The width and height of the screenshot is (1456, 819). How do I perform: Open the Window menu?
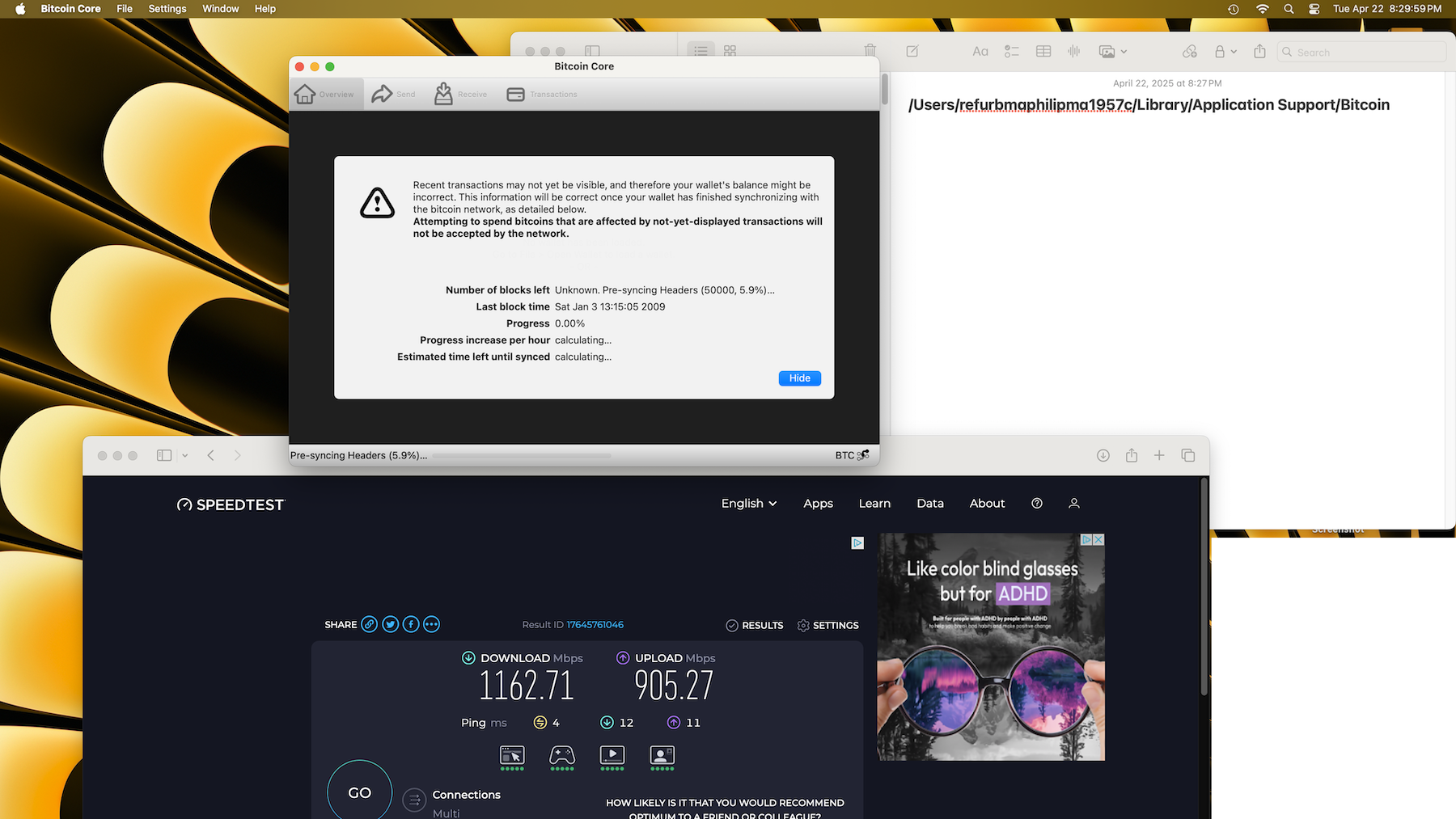tap(220, 9)
